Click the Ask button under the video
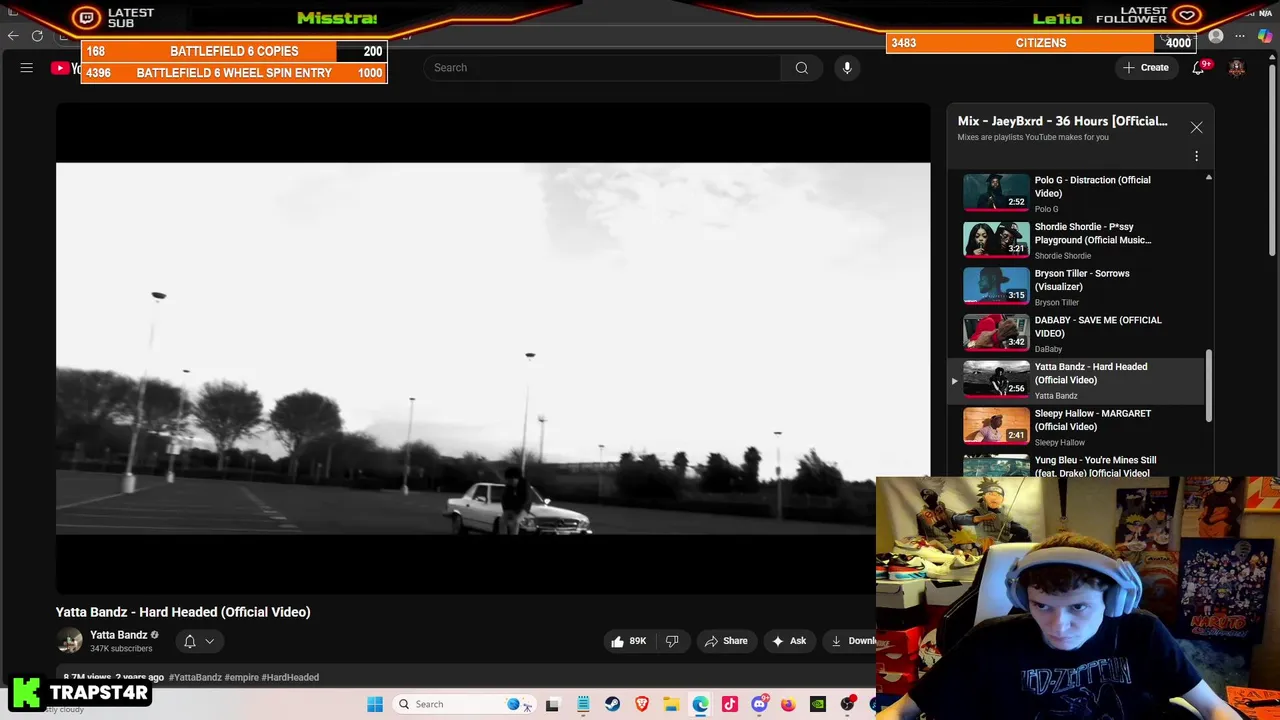Screen dimensions: 1280x720 click(x=789, y=641)
